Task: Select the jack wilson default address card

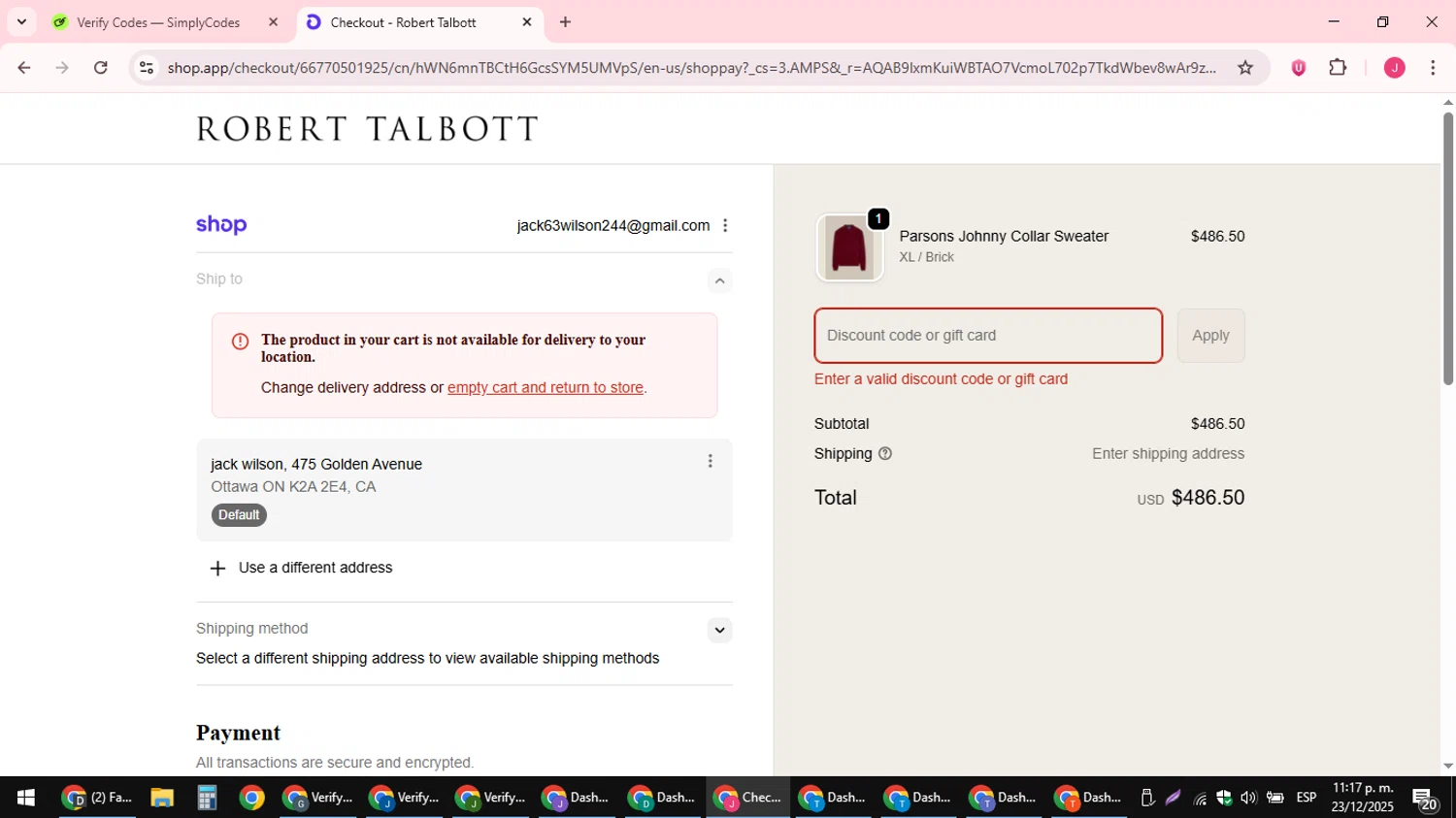Action: (464, 490)
